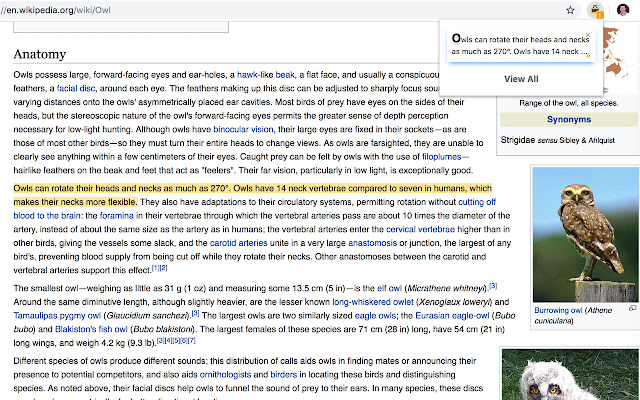640x400 pixels.
Task: Open the hawk link
Action: coord(247,75)
